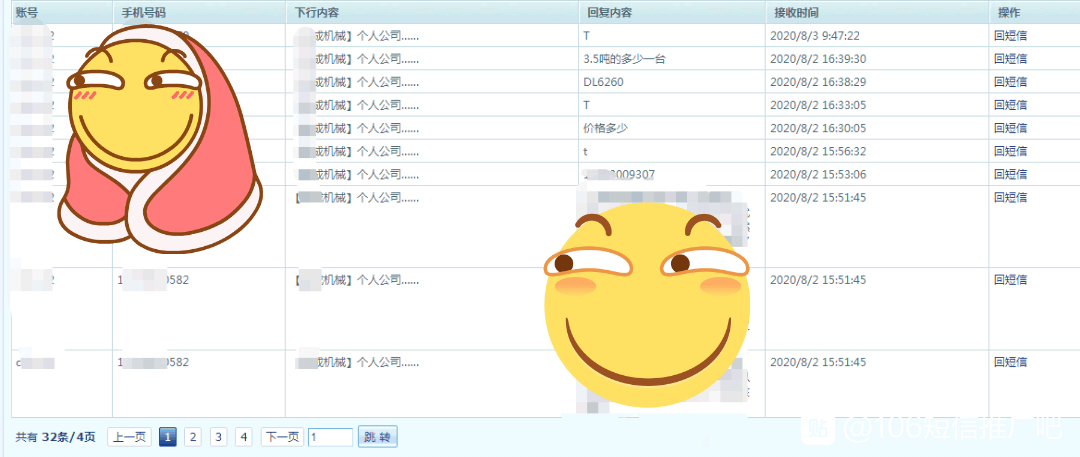This screenshot has height=457, width=1080.
Task: Click 回短信 for the 16:39:30 message row
Action: pos(1010,59)
